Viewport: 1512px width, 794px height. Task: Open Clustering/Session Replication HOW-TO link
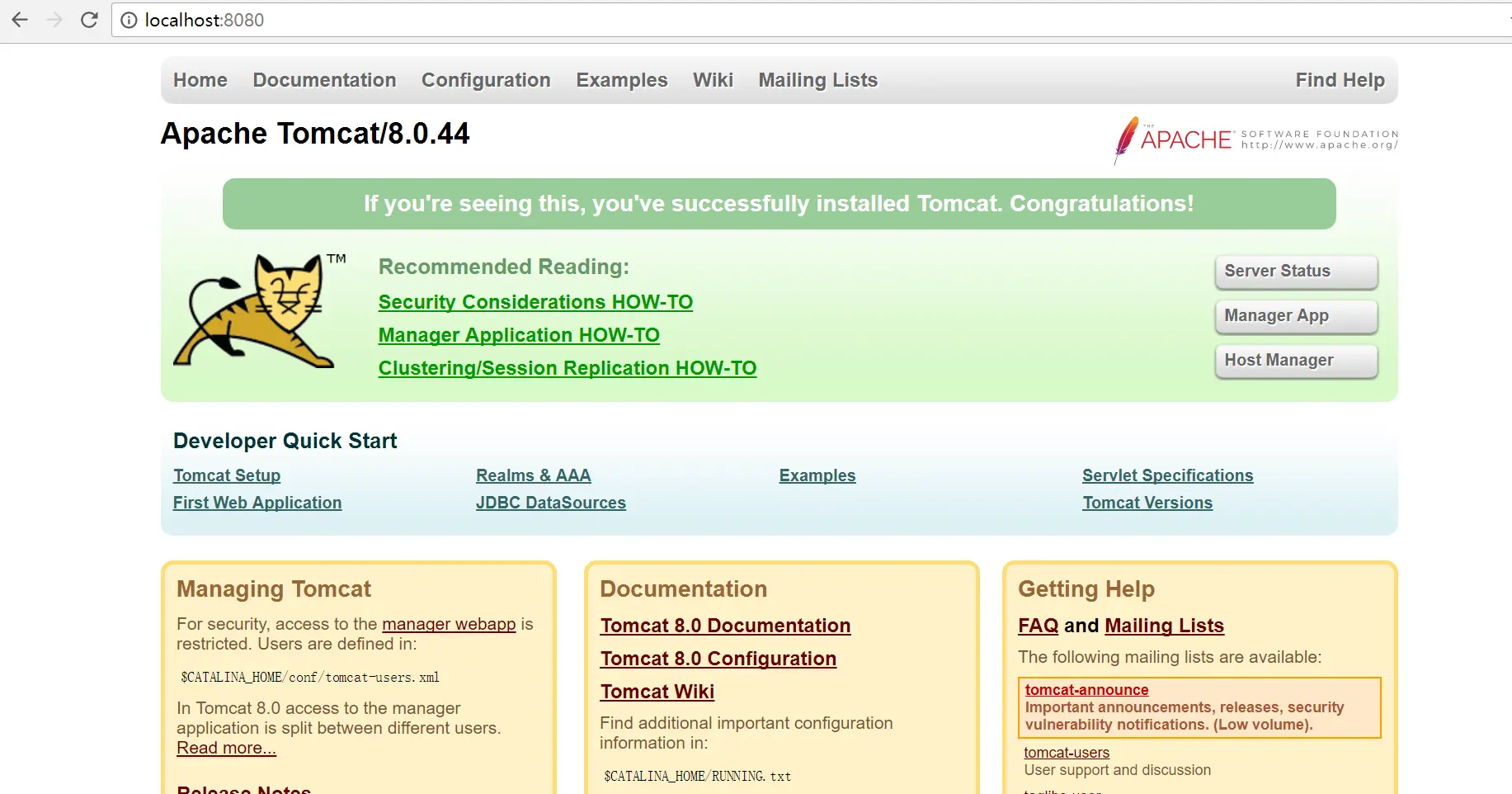tap(568, 368)
